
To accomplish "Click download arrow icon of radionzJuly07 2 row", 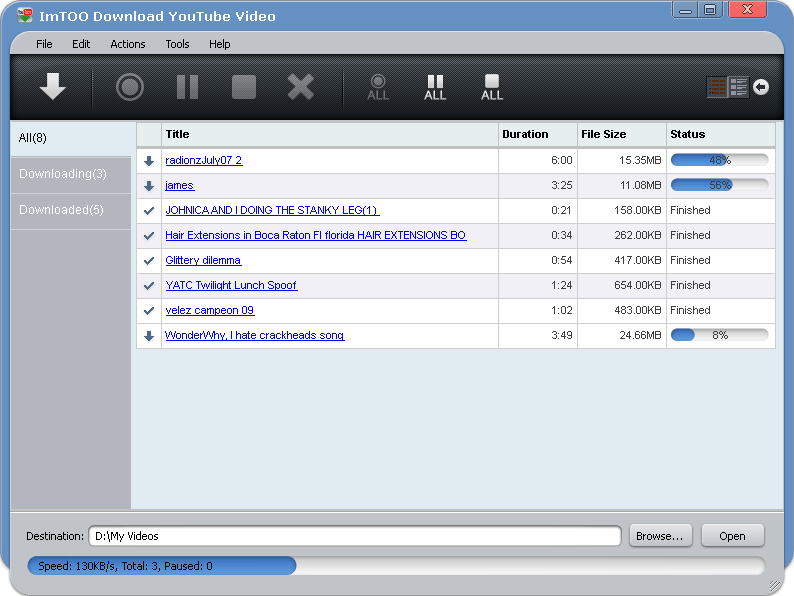I will (x=149, y=161).
